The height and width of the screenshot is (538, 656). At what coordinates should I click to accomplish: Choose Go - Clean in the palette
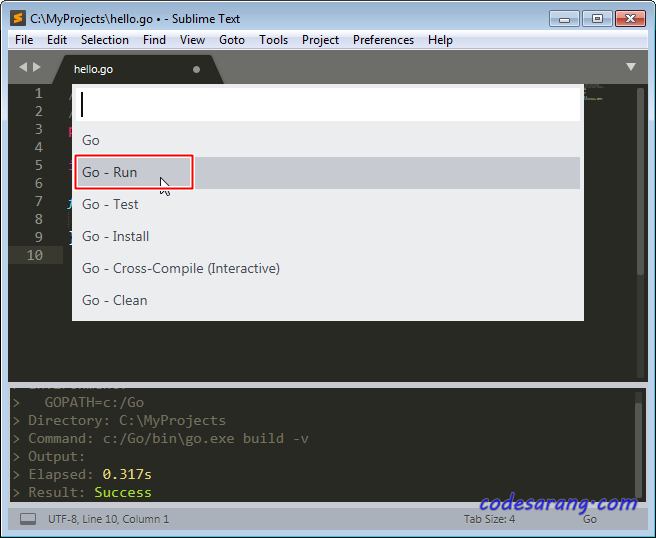(x=328, y=300)
